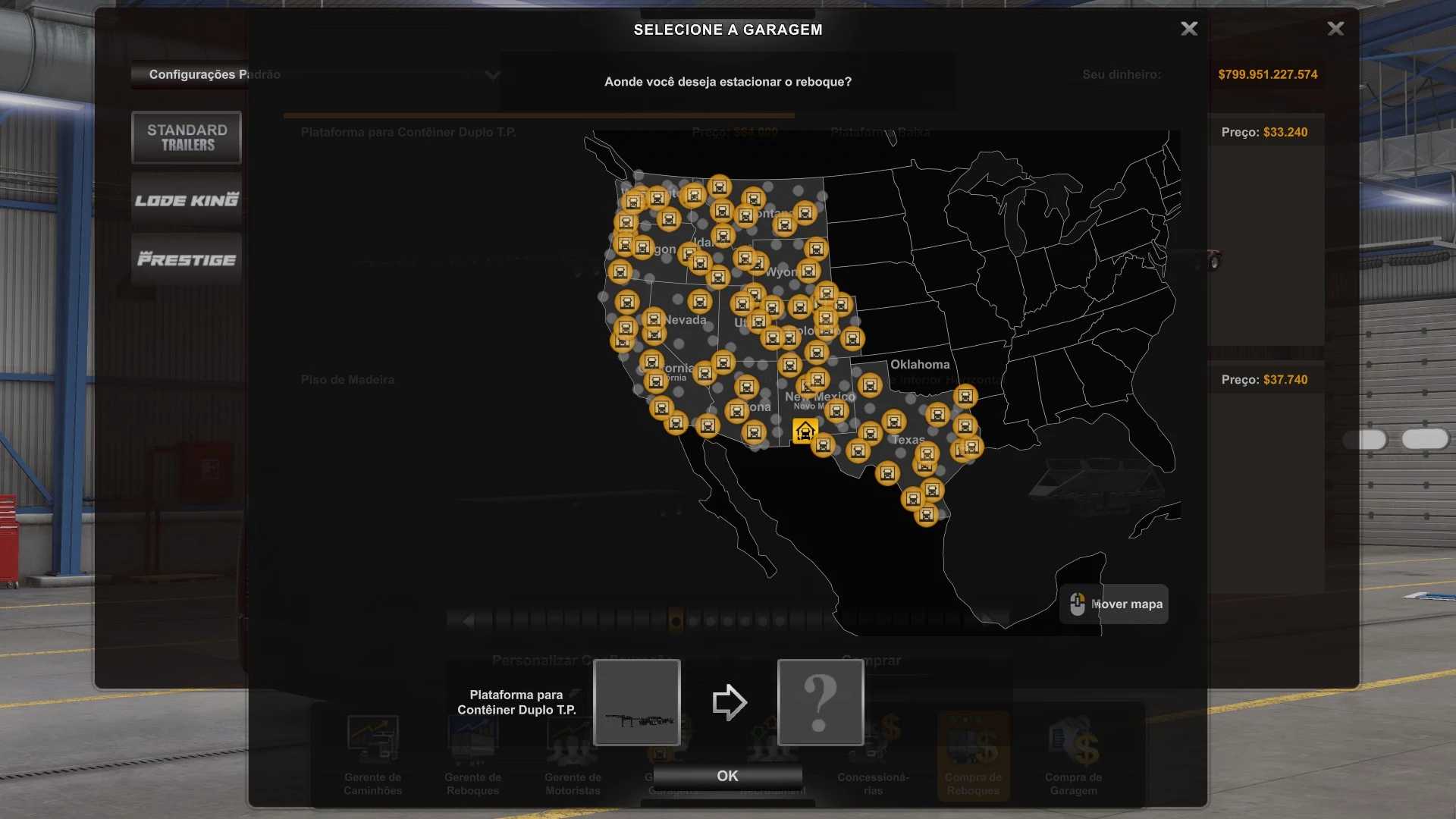Click the dropdown chevron beside Configurações
The width and height of the screenshot is (1456, 819).
point(492,75)
